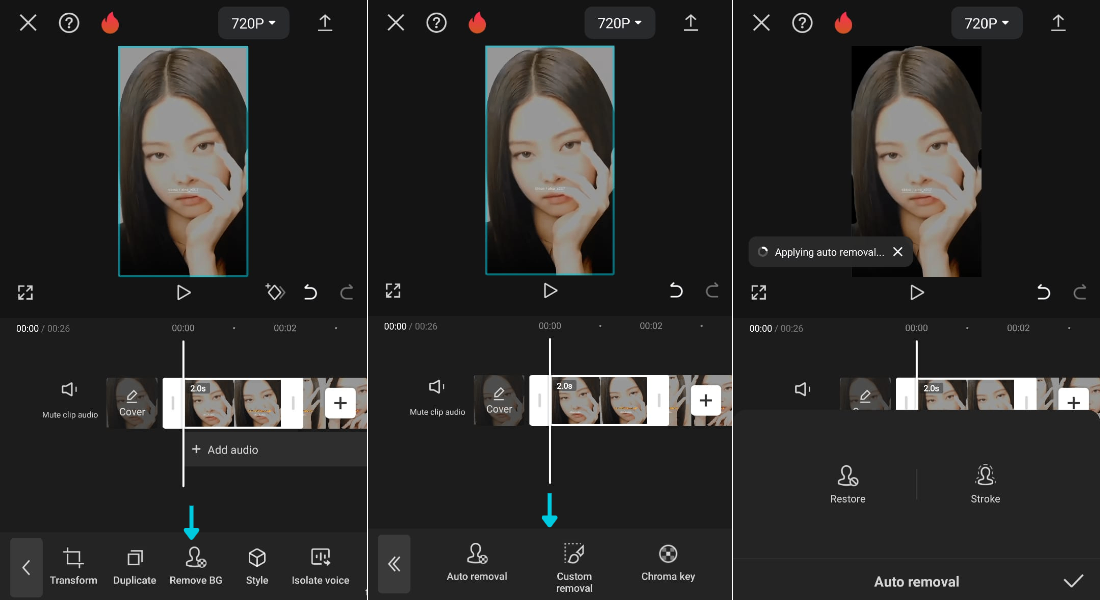Dismiss the Applying auto removal notification
This screenshot has width=1100, height=600.
[x=897, y=252]
